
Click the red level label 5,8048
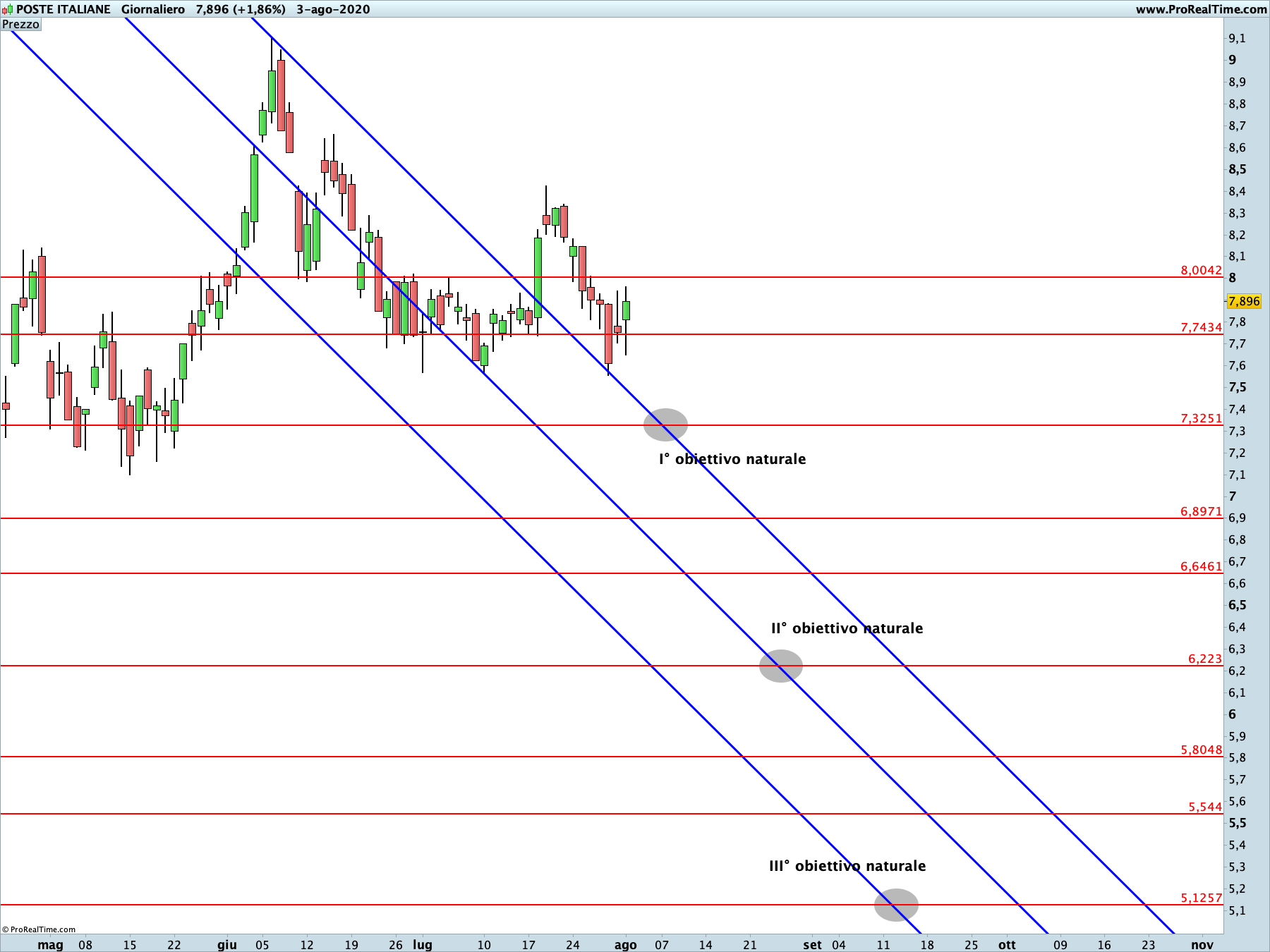coord(1201,750)
